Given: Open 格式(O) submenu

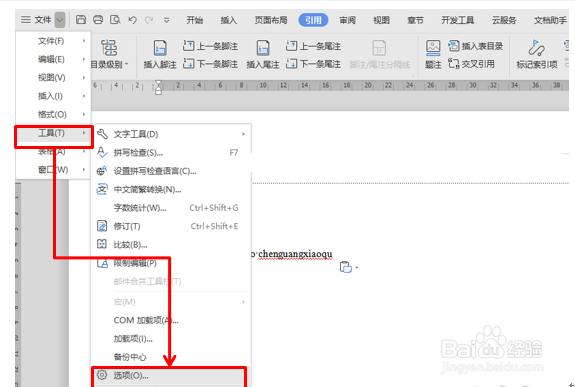Looking at the screenshot, I should click(x=53, y=114).
